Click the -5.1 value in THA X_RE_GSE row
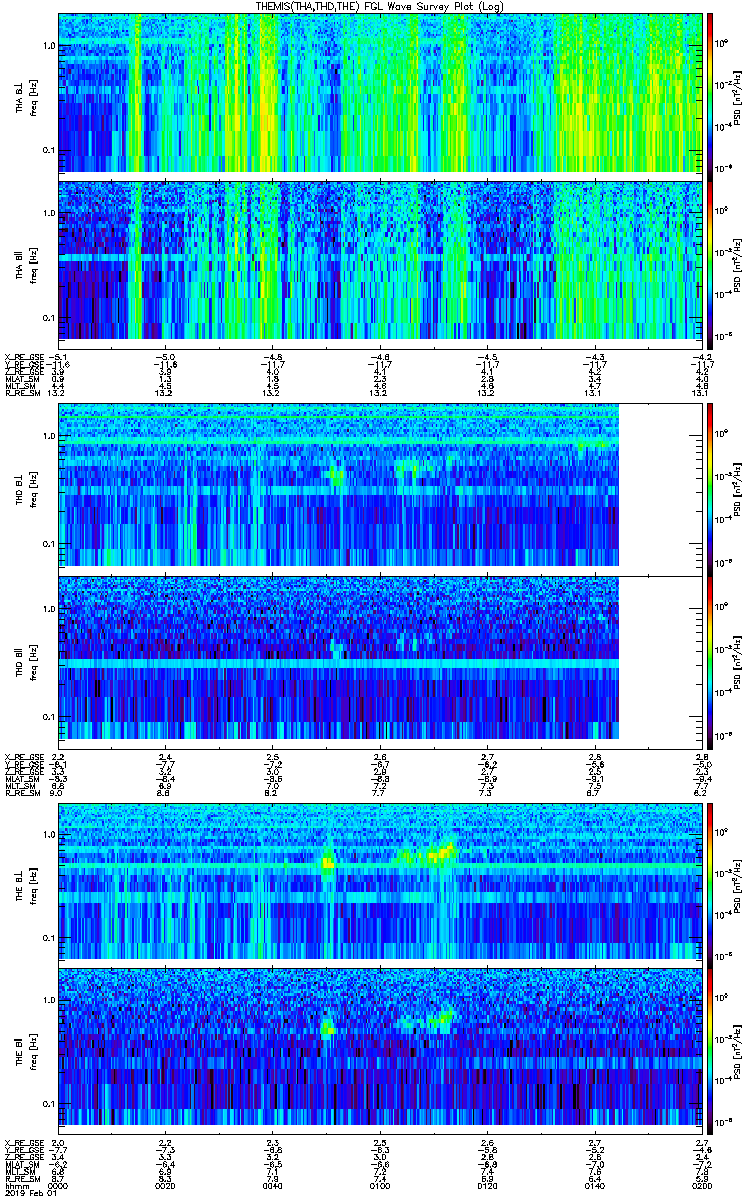This screenshot has width=750, height=1200. 58,356
